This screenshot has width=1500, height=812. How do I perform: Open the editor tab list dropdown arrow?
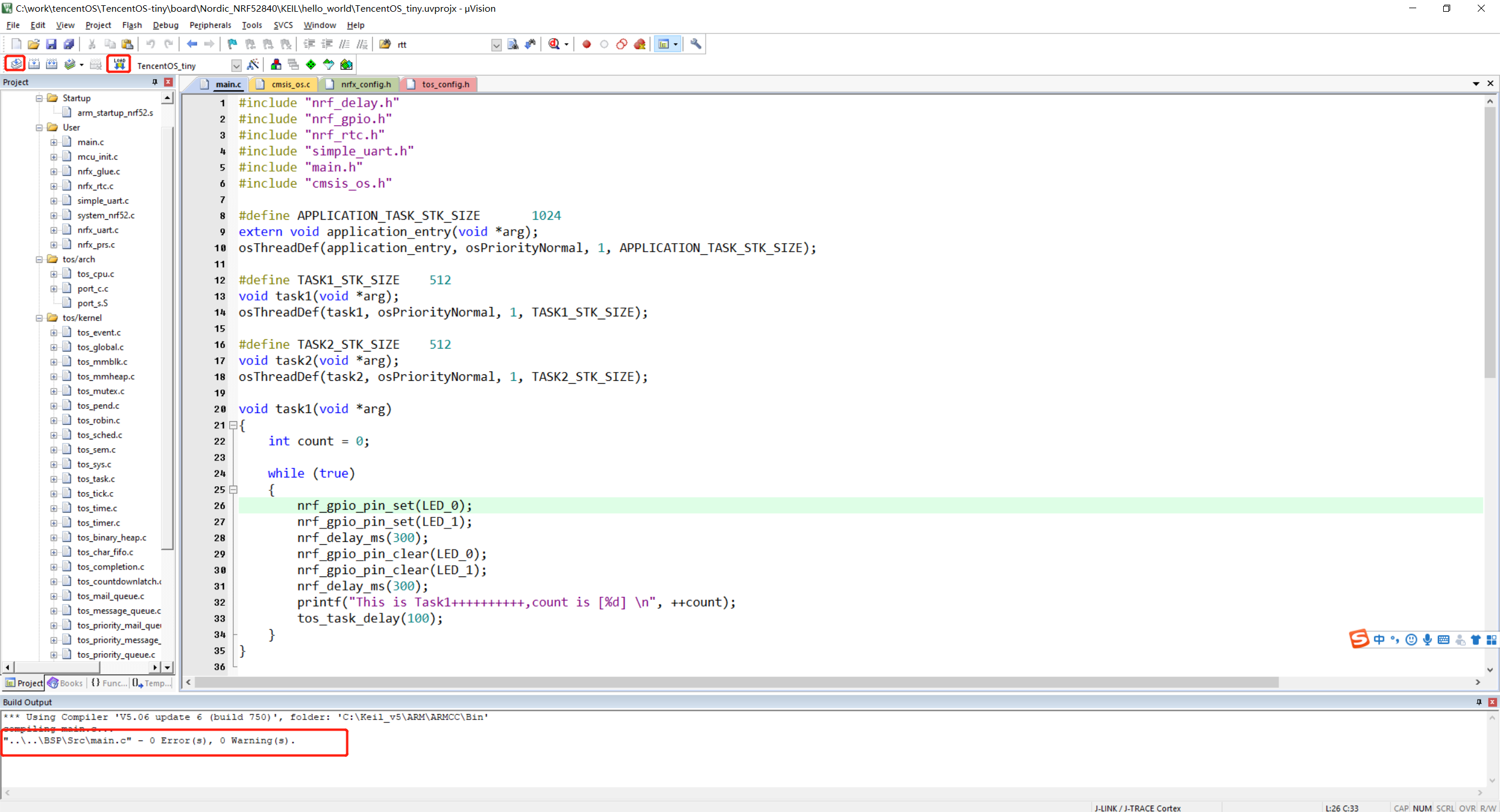point(1475,84)
